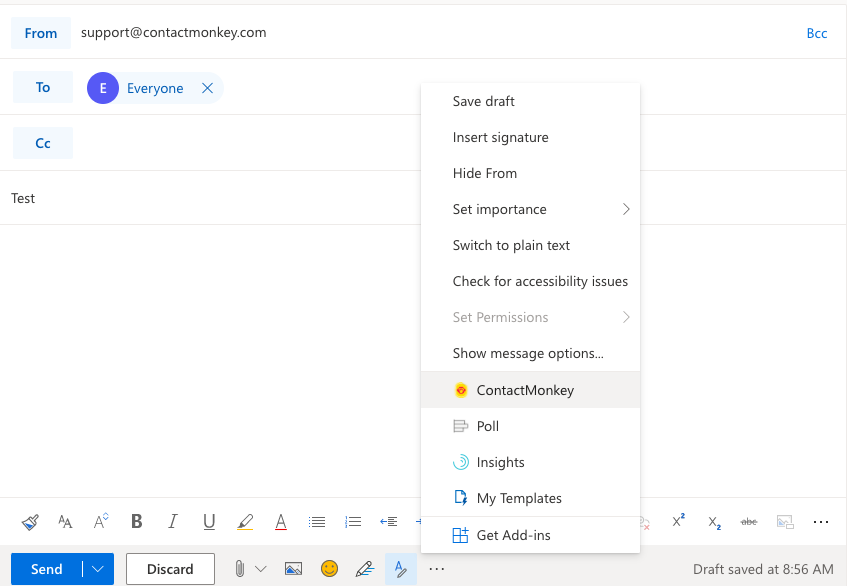Open My Templates add-in
This screenshot has width=847, height=586.
pos(530,498)
